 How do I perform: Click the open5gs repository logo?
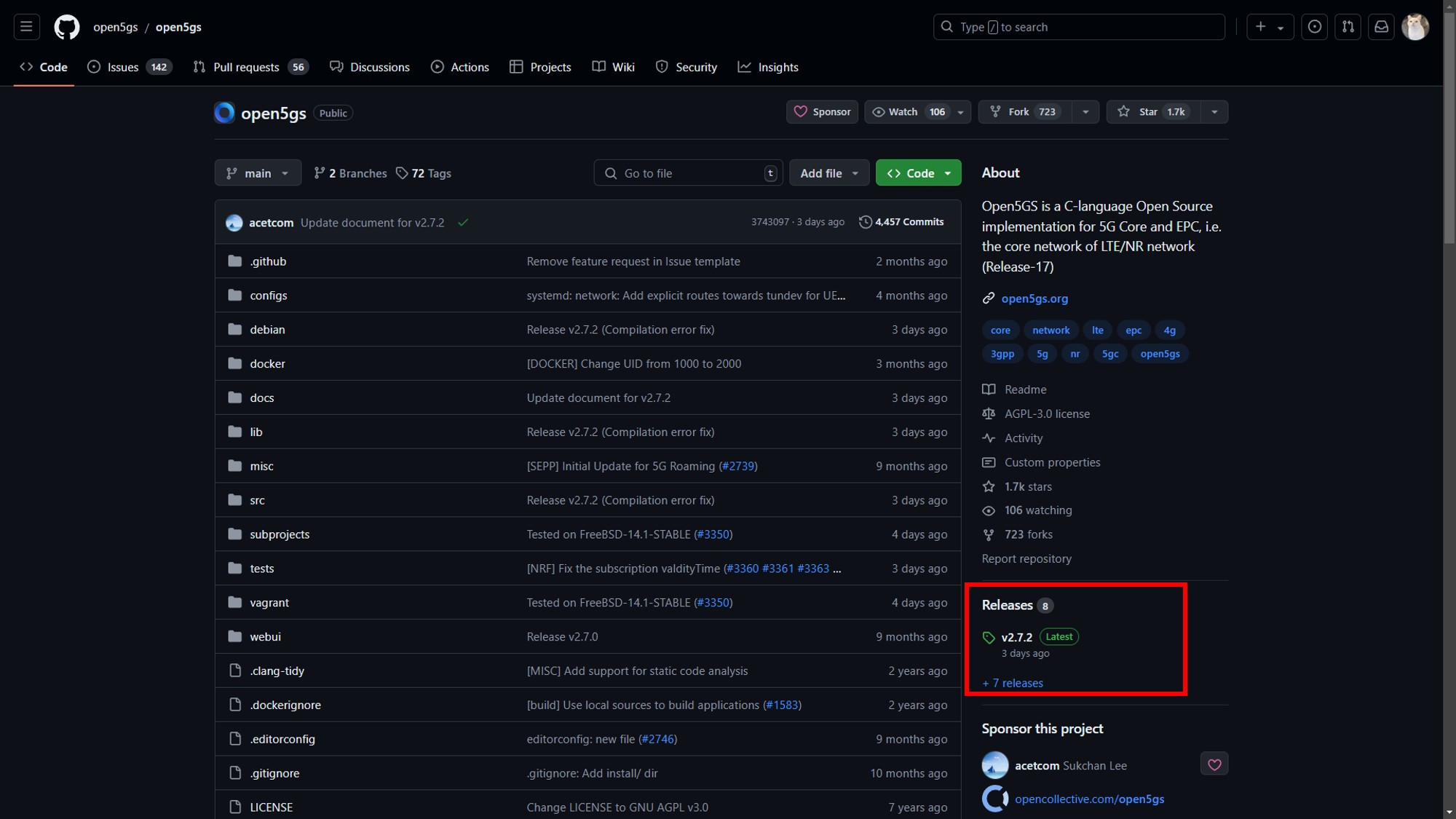point(224,113)
